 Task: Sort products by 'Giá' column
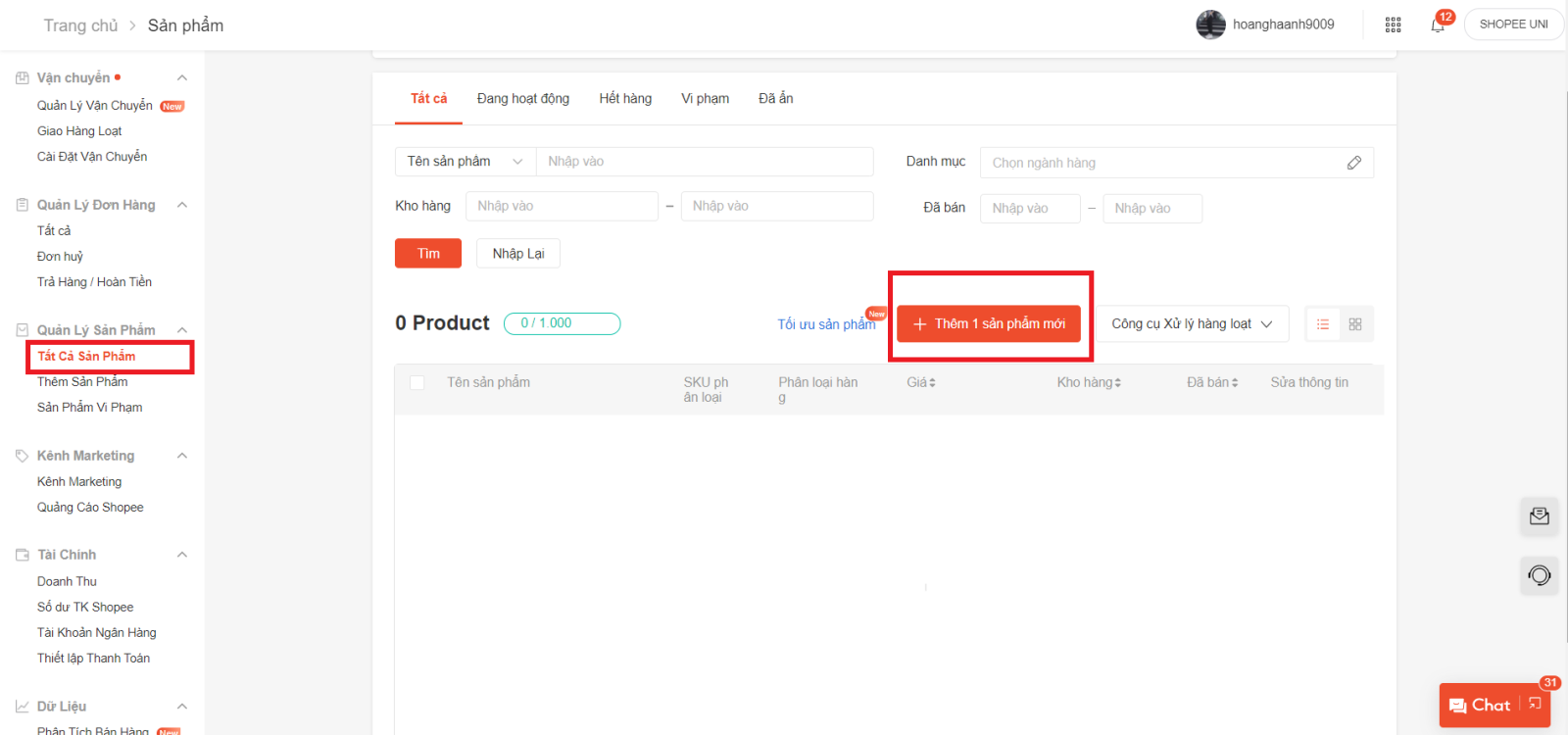(x=921, y=382)
